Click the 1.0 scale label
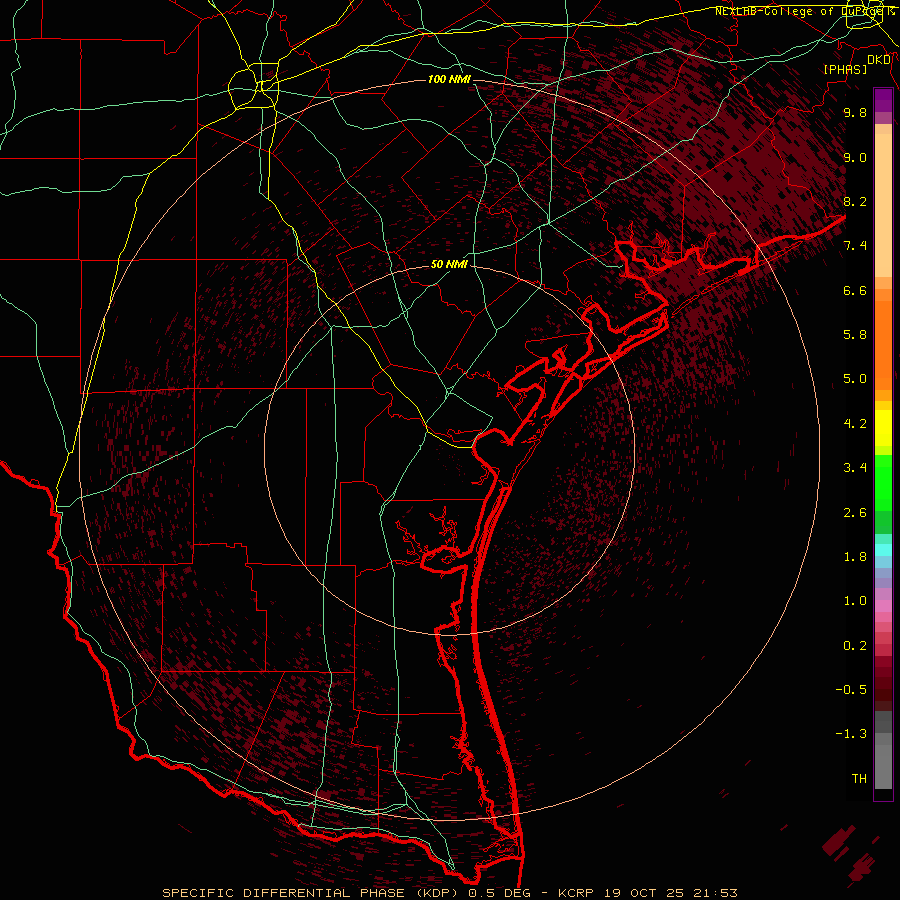Viewport: 900px width, 900px height. [855, 601]
